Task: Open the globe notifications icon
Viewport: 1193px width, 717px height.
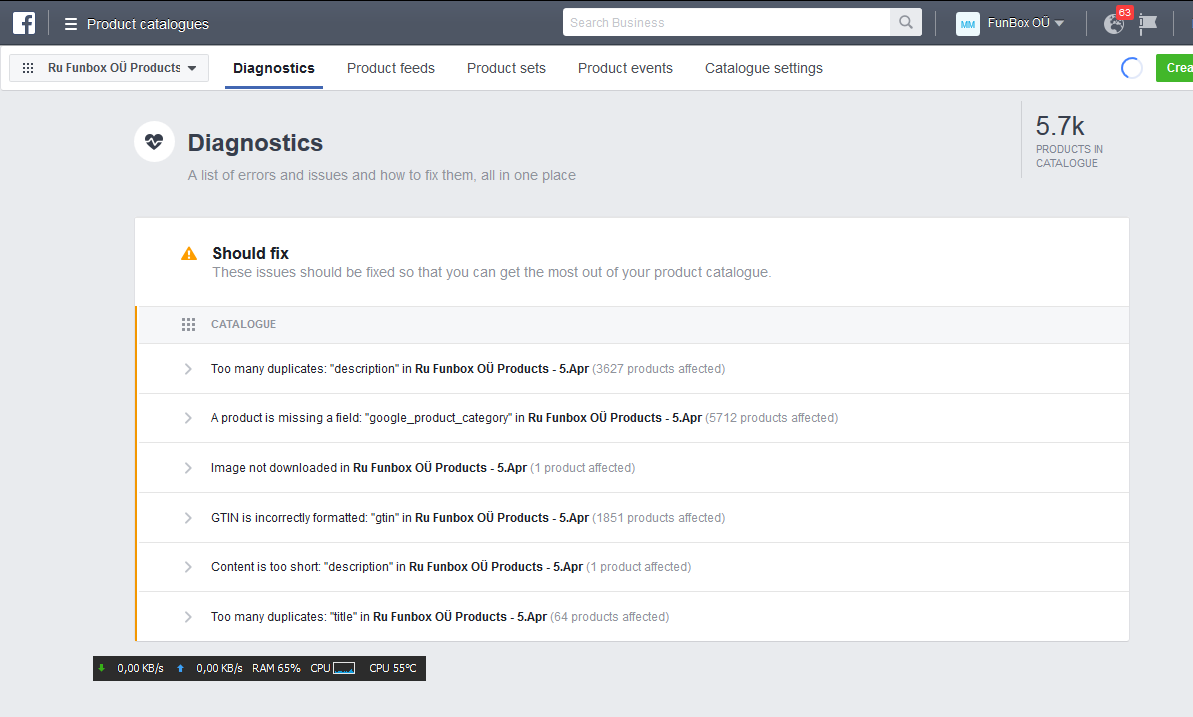Action: point(1114,24)
